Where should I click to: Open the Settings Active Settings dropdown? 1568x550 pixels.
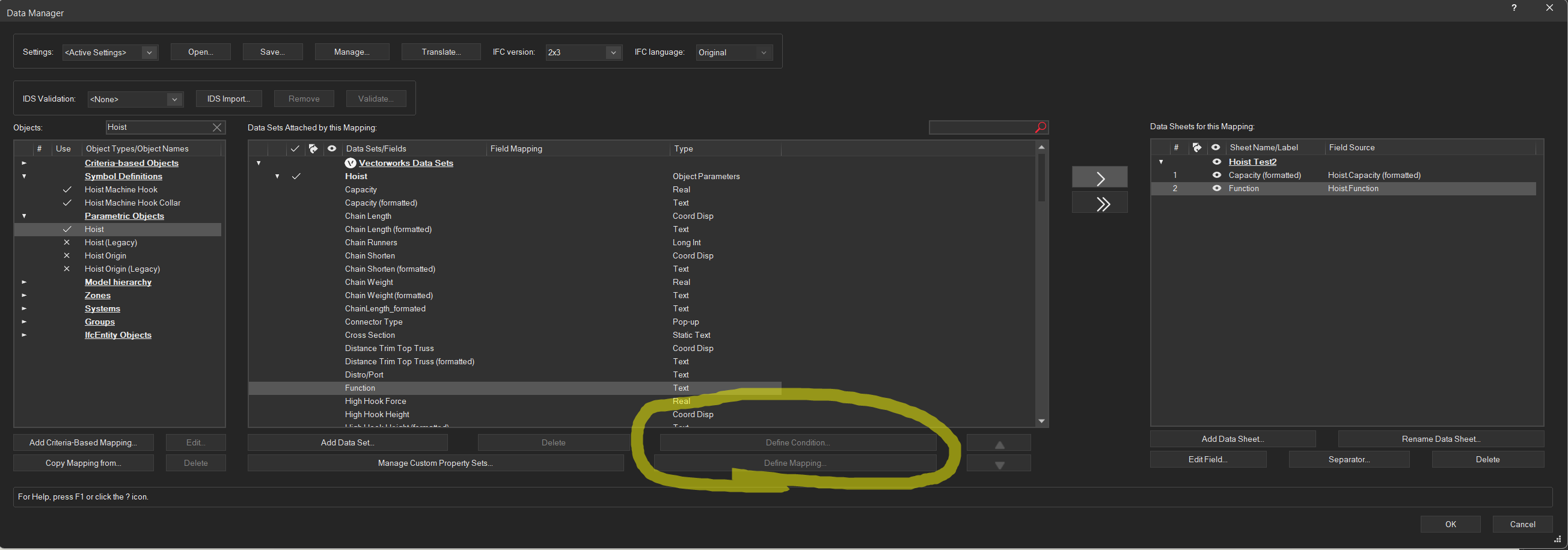149,53
